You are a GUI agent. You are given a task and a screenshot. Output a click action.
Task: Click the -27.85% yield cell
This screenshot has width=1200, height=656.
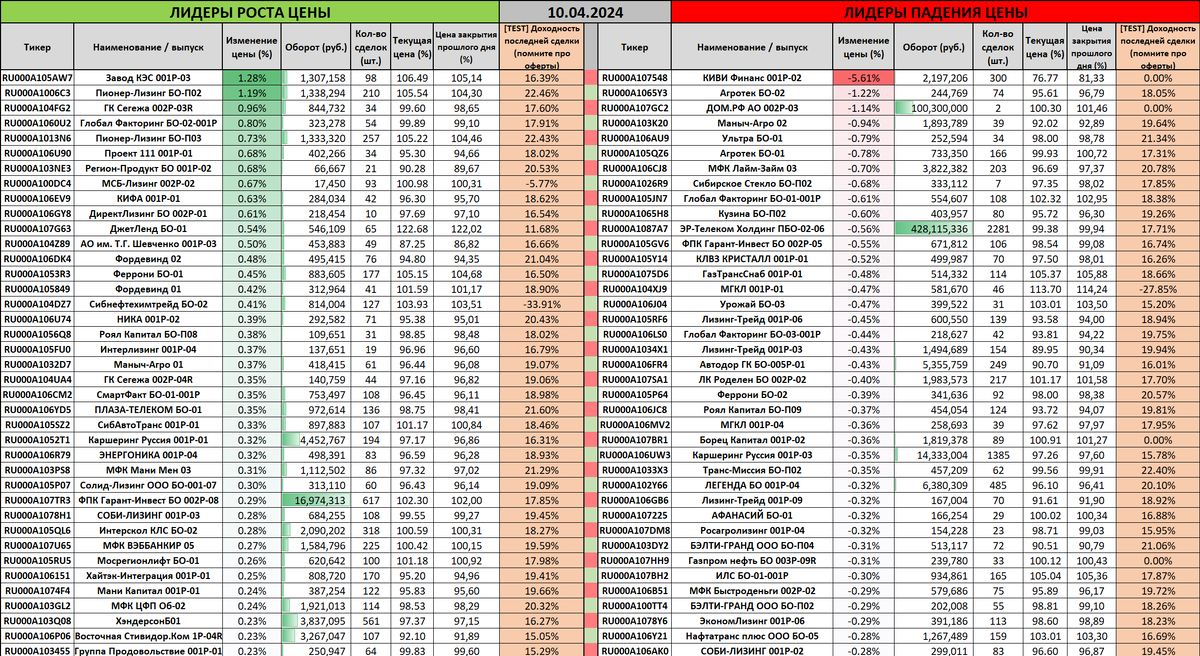pos(1158,288)
